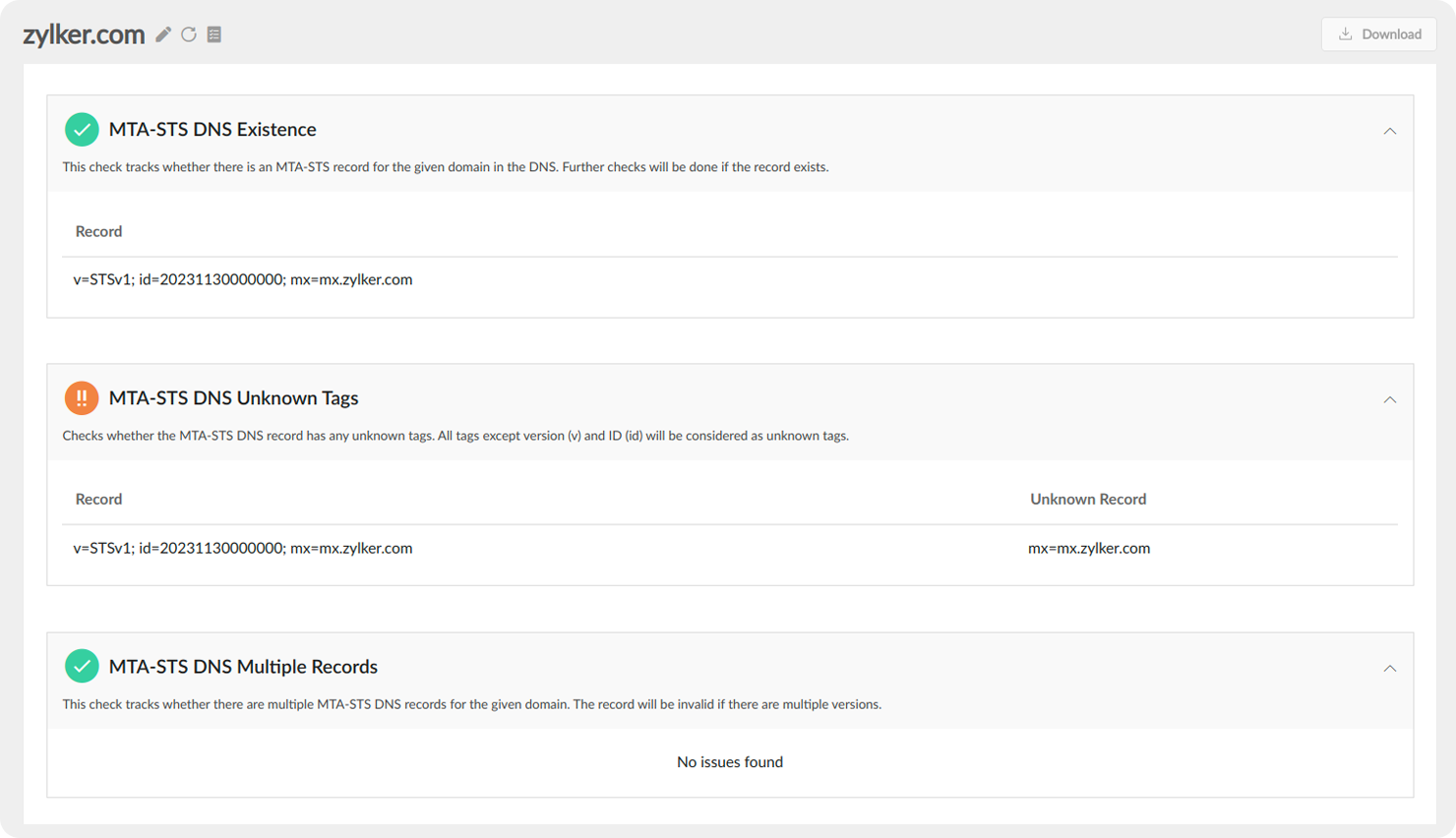The image size is (1456, 838).
Task: Click Record column header in Existence section
Action: coord(98,231)
